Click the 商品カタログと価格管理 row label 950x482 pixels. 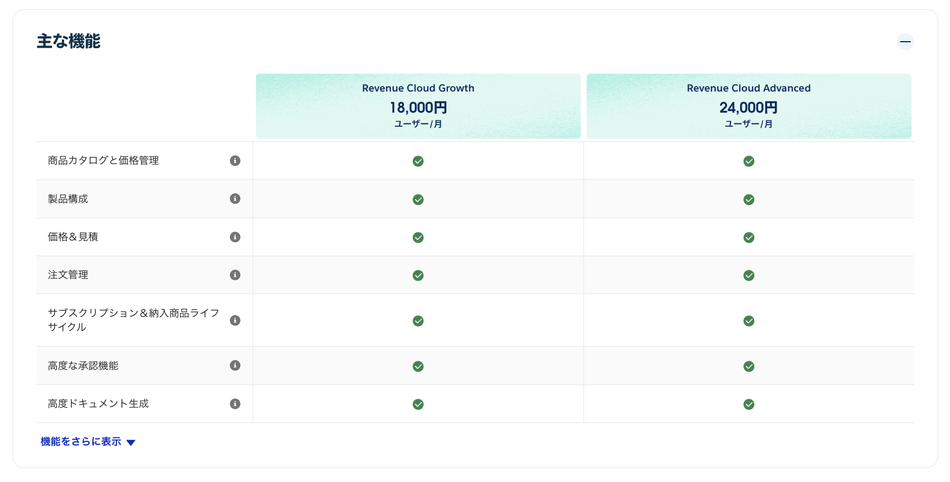[x=103, y=160]
